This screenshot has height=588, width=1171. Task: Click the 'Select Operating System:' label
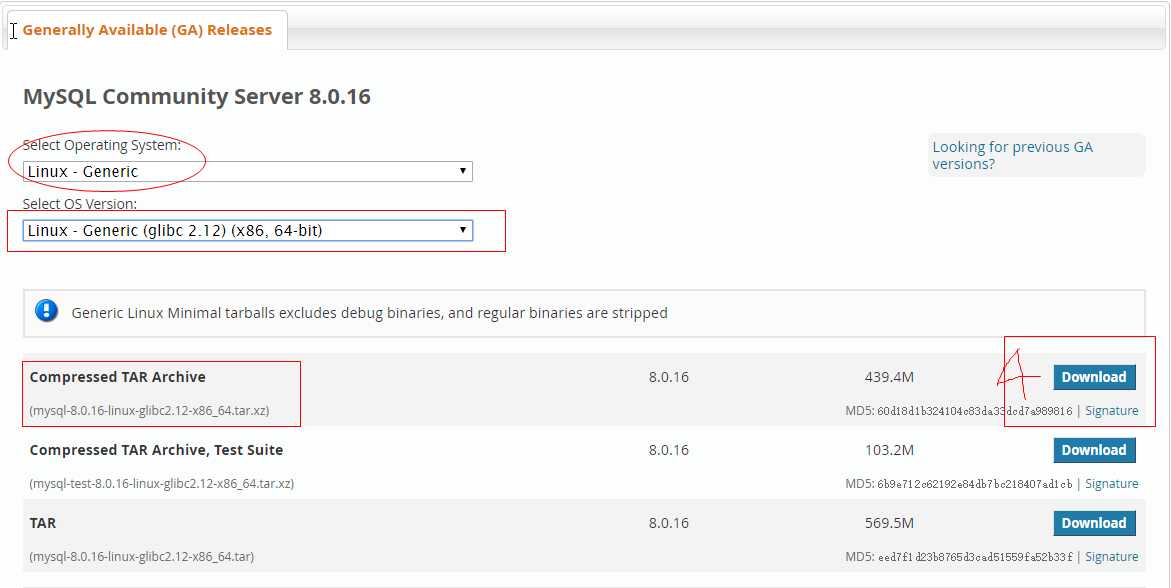click(x=102, y=145)
